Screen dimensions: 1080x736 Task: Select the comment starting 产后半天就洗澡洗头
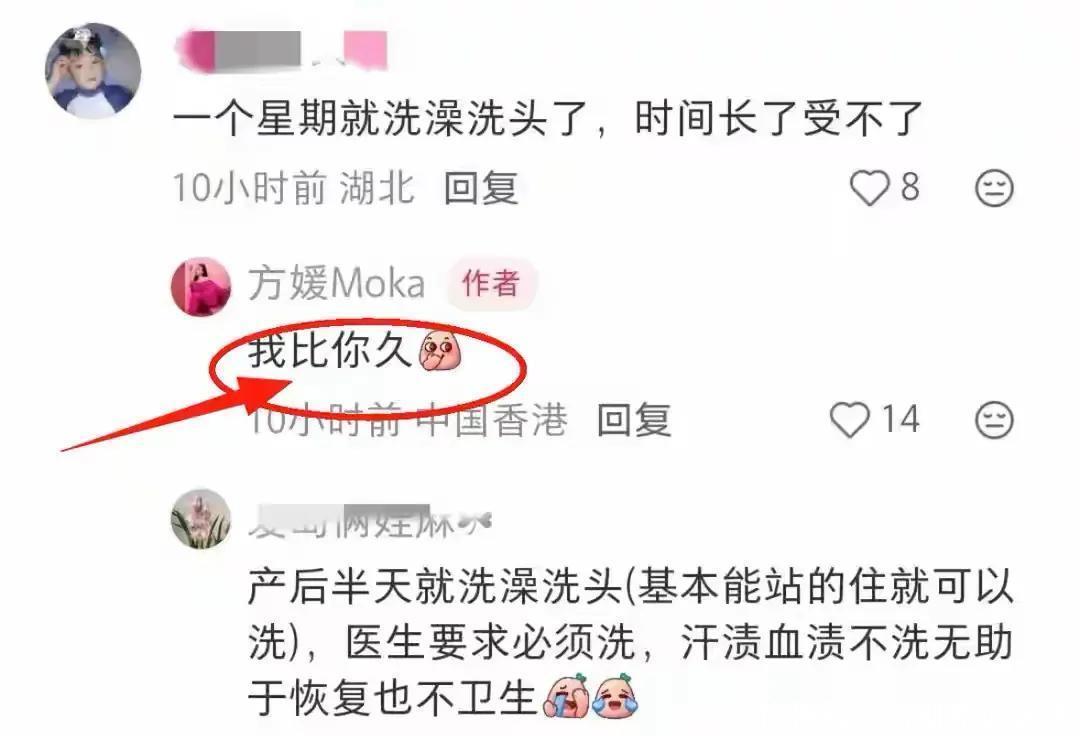pos(630,643)
